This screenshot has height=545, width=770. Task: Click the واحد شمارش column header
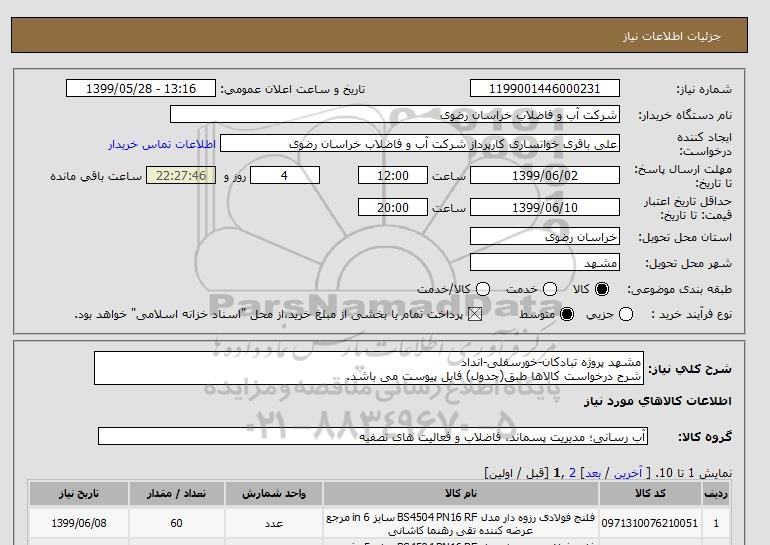(x=274, y=493)
